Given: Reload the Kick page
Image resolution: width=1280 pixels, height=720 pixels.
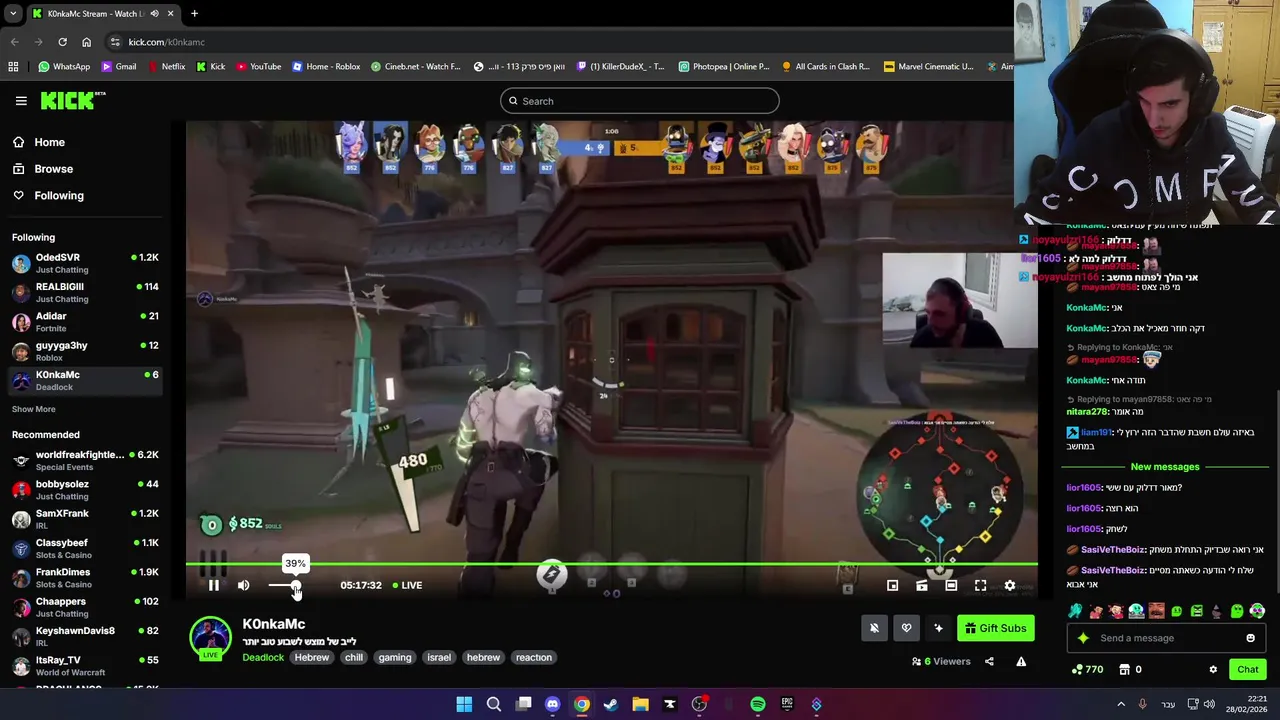Looking at the screenshot, I should point(62,42).
